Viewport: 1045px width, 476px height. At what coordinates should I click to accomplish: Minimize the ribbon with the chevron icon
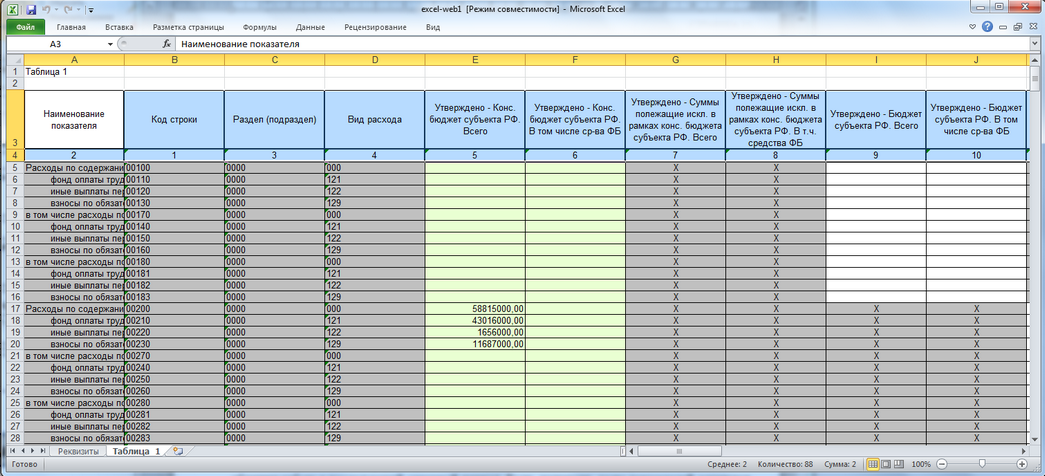(974, 27)
